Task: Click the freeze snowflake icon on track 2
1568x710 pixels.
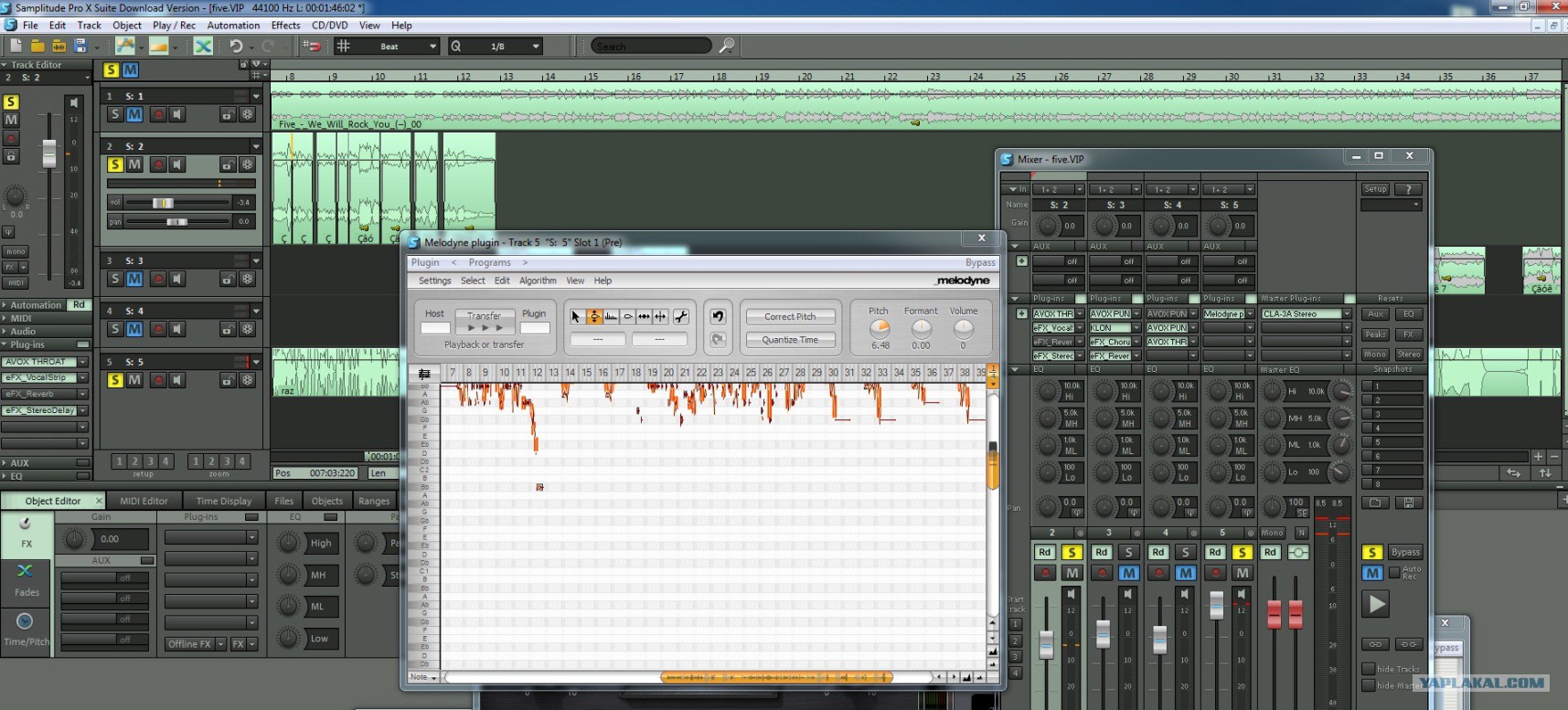Action: point(247,164)
